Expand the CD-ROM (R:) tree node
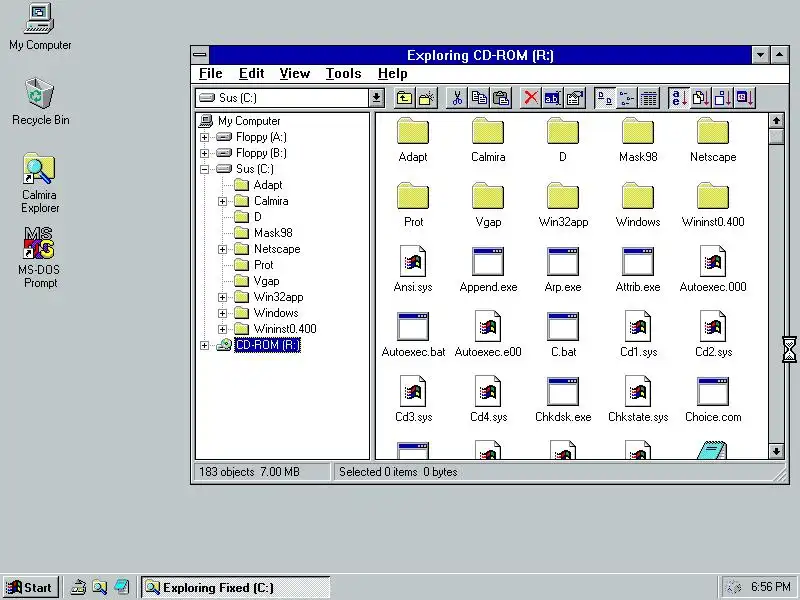 coord(205,345)
